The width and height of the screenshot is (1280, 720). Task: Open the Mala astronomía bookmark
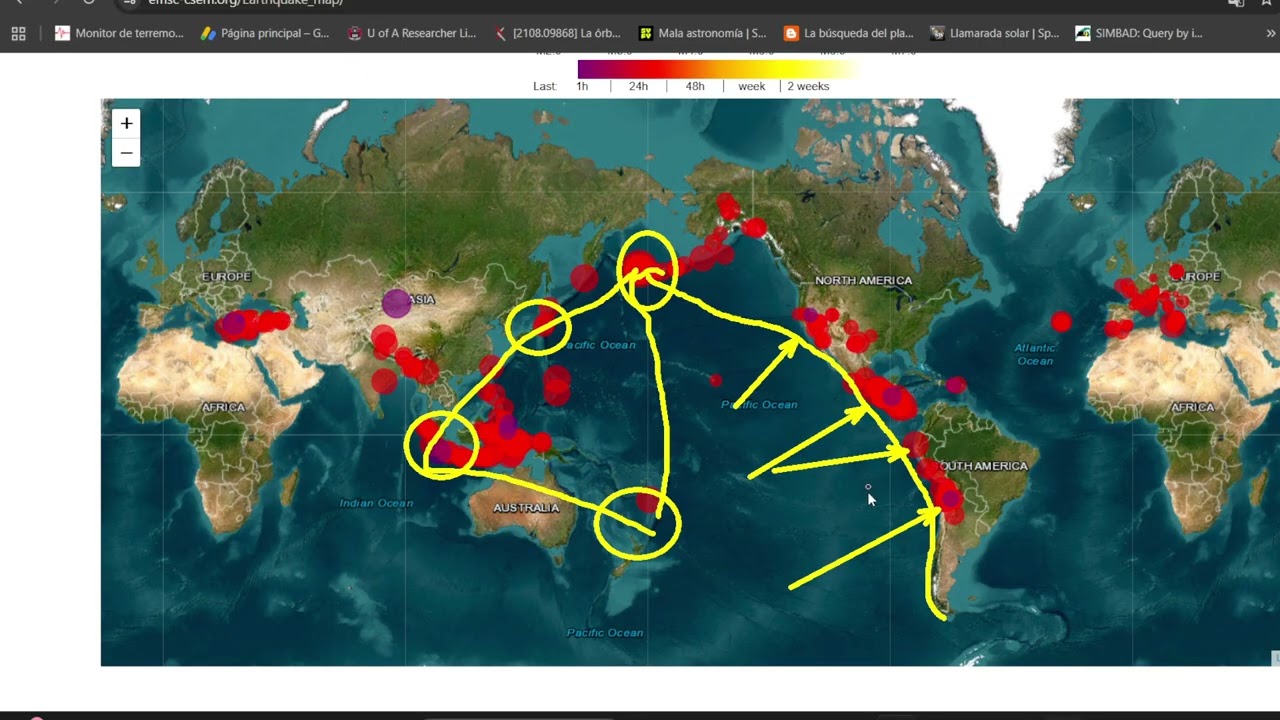tap(703, 33)
